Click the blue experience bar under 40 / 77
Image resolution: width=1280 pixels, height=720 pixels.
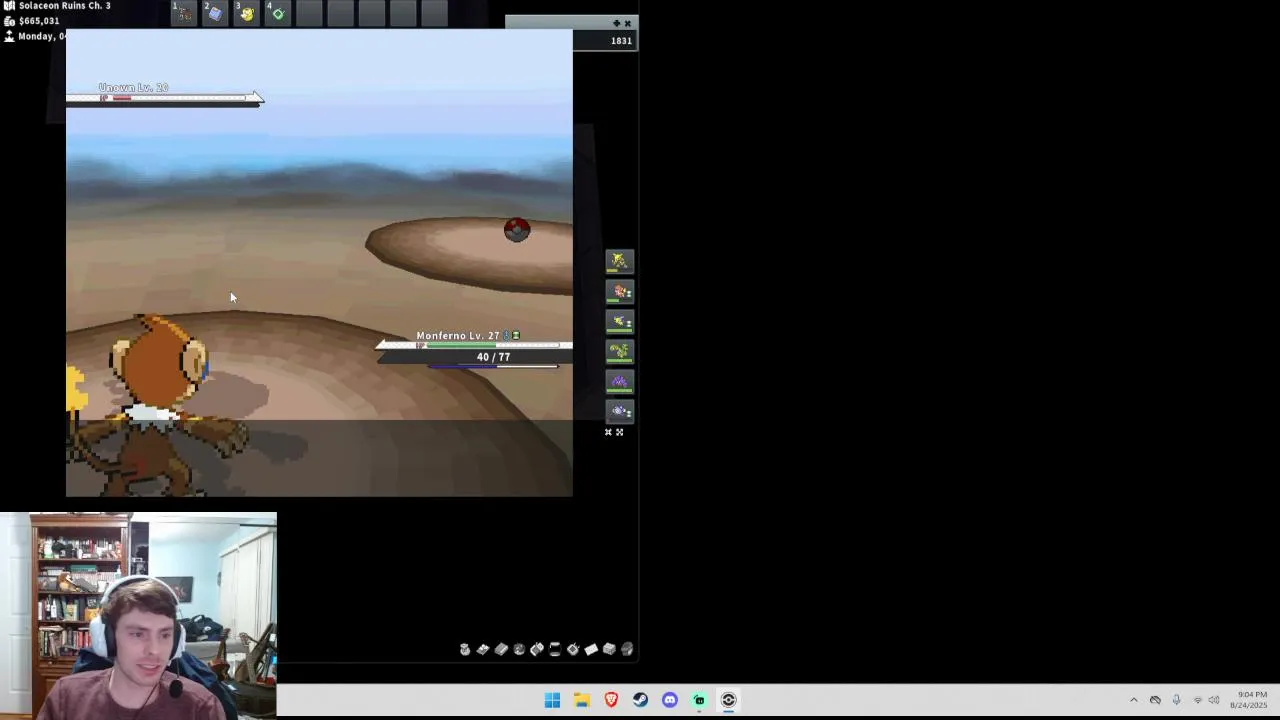click(493, 366)
